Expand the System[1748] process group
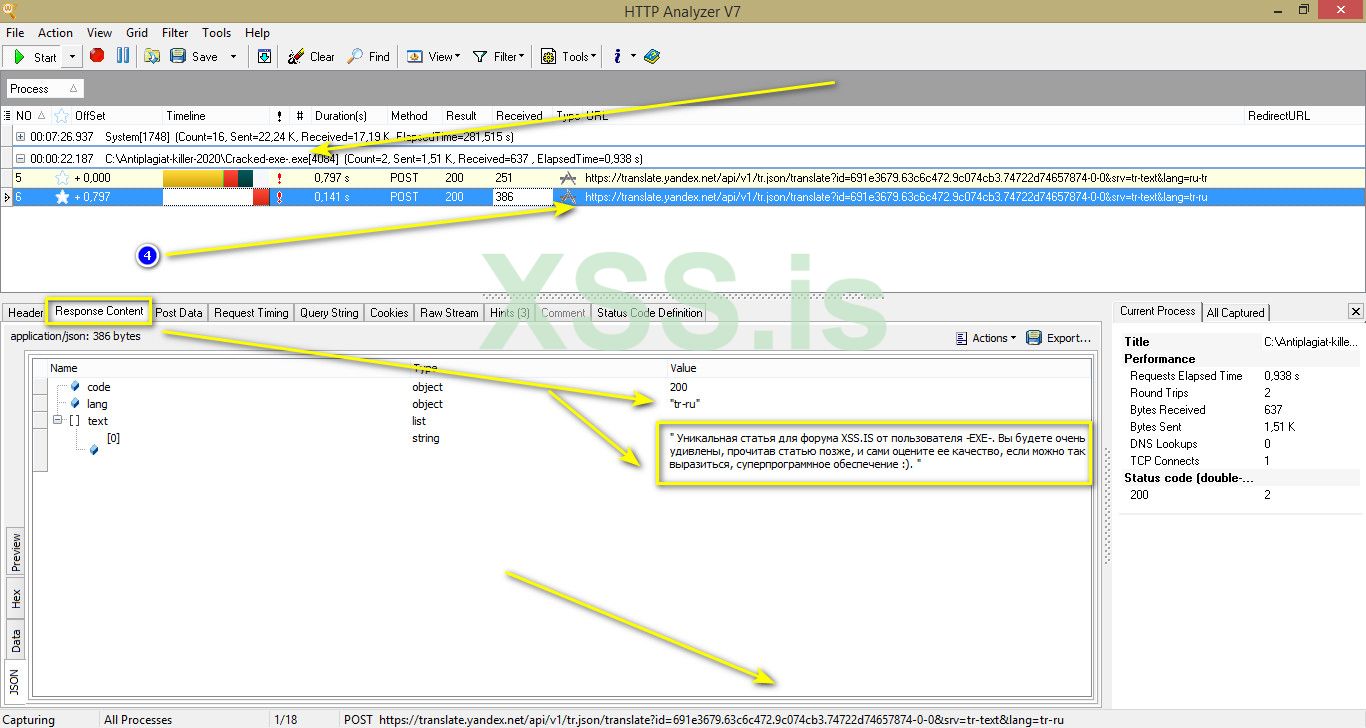 click(21, 136)
